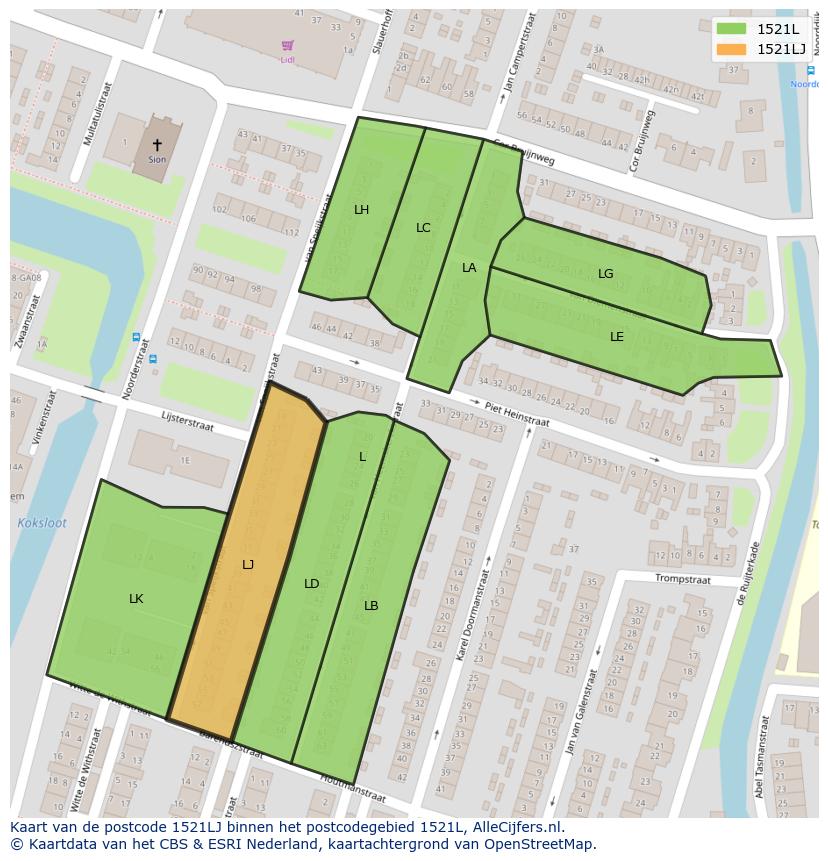
Task: Select the LH postcode area
Action: click(x=361, y=210)
